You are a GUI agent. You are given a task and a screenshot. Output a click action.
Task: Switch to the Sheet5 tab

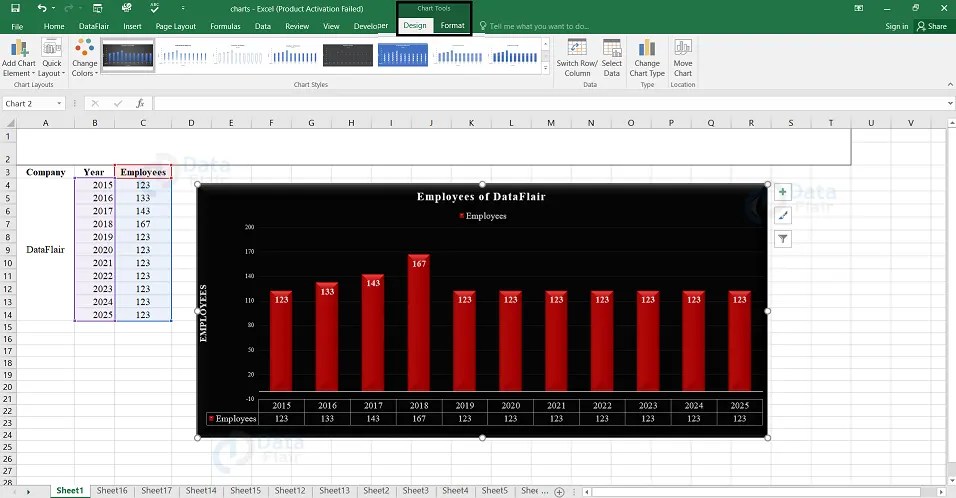click(494, 491)
